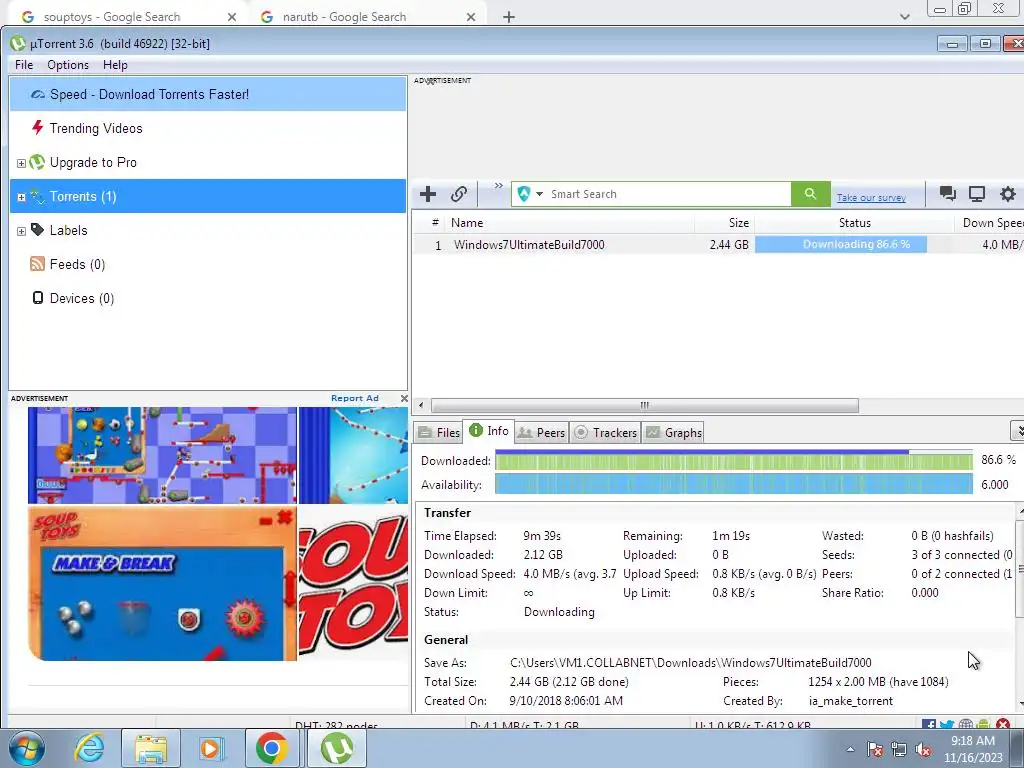Image resolution: width=1024 pixels, height=768 pixels.
Task: Open Windows Media Player from the taskbar
Action: pyautogui.click(x=211, y=748)
